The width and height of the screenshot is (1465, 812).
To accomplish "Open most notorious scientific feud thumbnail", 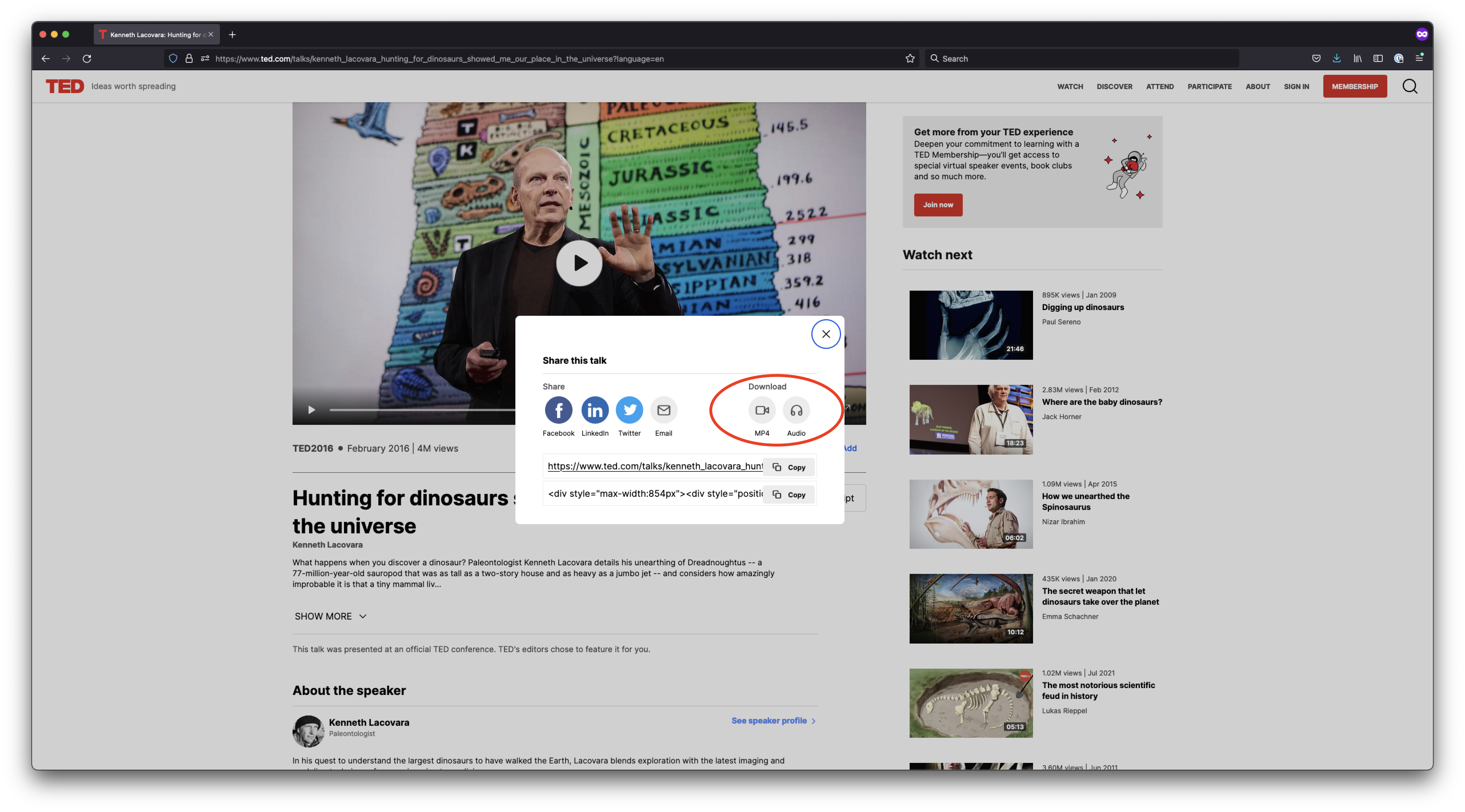I will point(971,703).
